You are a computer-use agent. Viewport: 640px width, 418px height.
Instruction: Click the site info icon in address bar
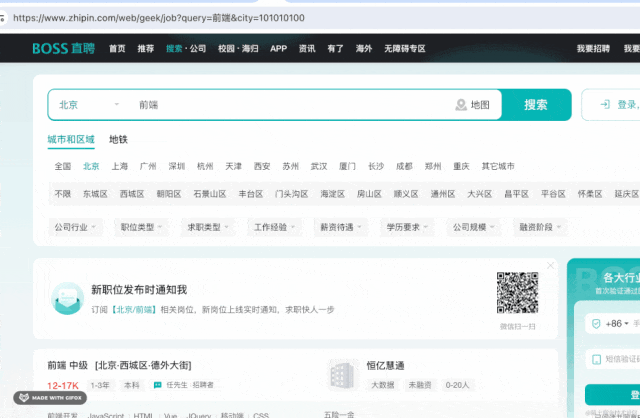2,18
